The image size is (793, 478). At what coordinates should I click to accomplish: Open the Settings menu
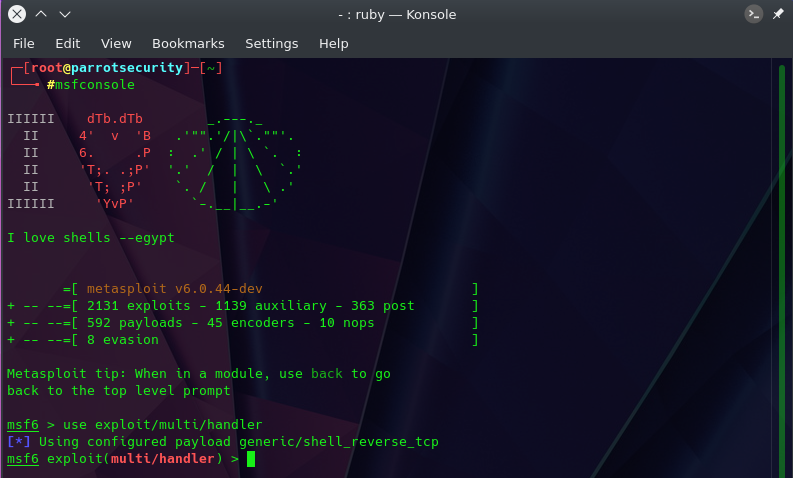[x=272, y=44]
